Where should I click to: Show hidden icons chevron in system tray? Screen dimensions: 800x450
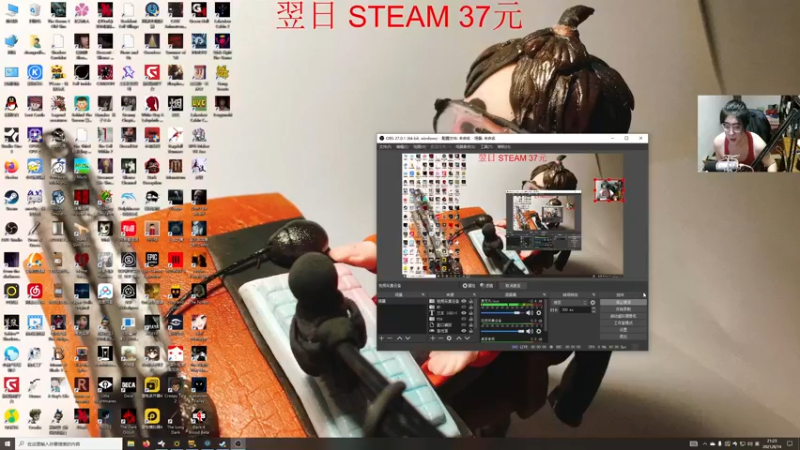click(x=705, y=443)
